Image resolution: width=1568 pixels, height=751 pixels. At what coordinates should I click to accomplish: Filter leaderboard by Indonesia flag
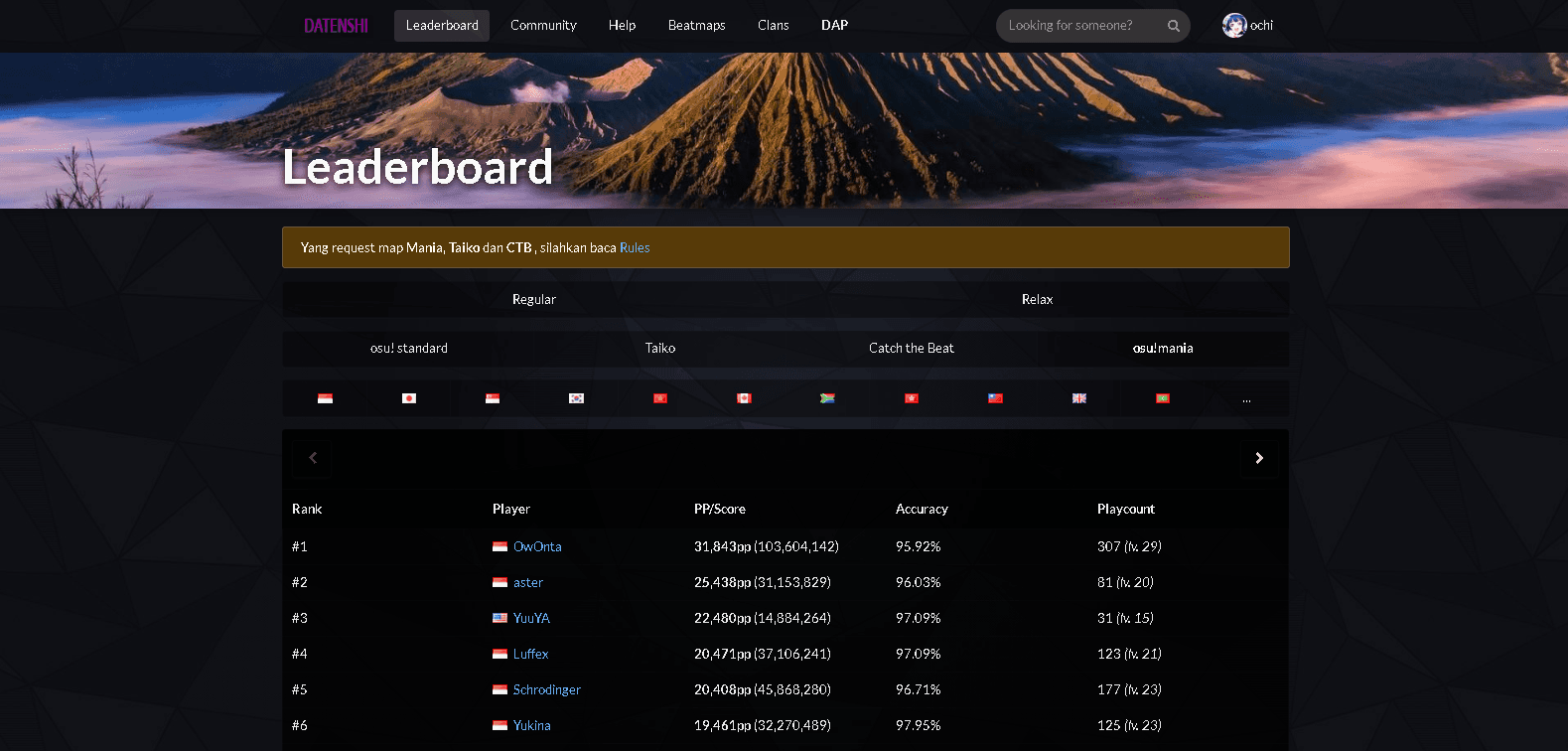pos(325,398)
